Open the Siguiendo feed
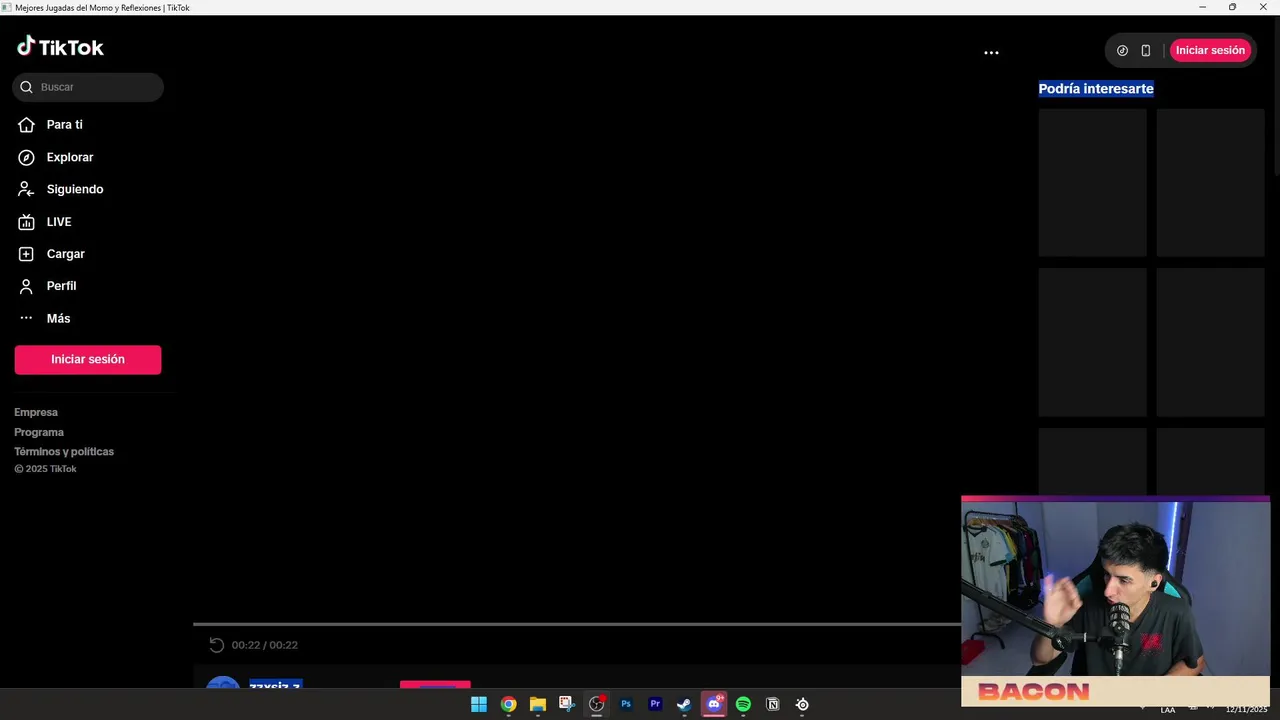The height and width of the screenshot is (720, 1280). pos(74,189)
